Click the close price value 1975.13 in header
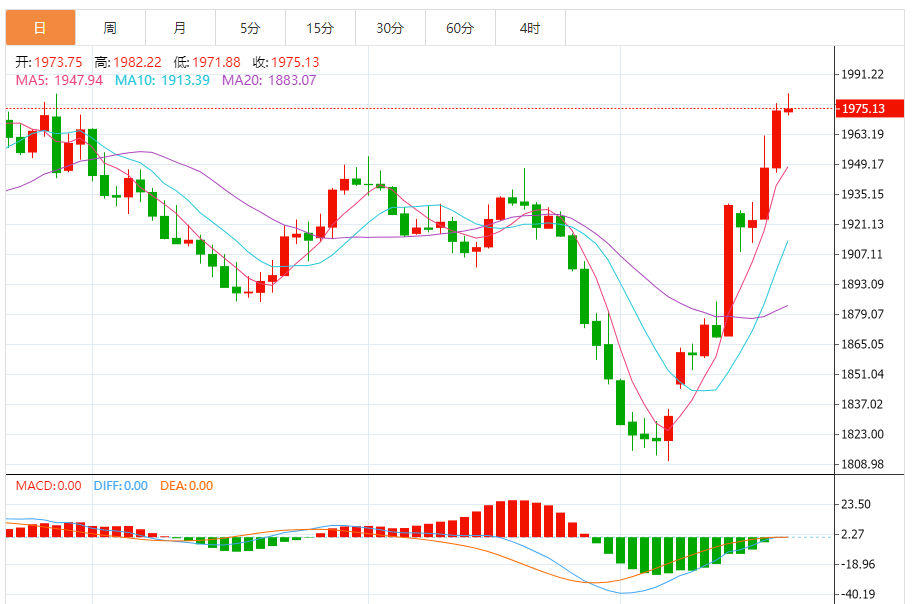916x604 pixels. [x=295, y=62]
